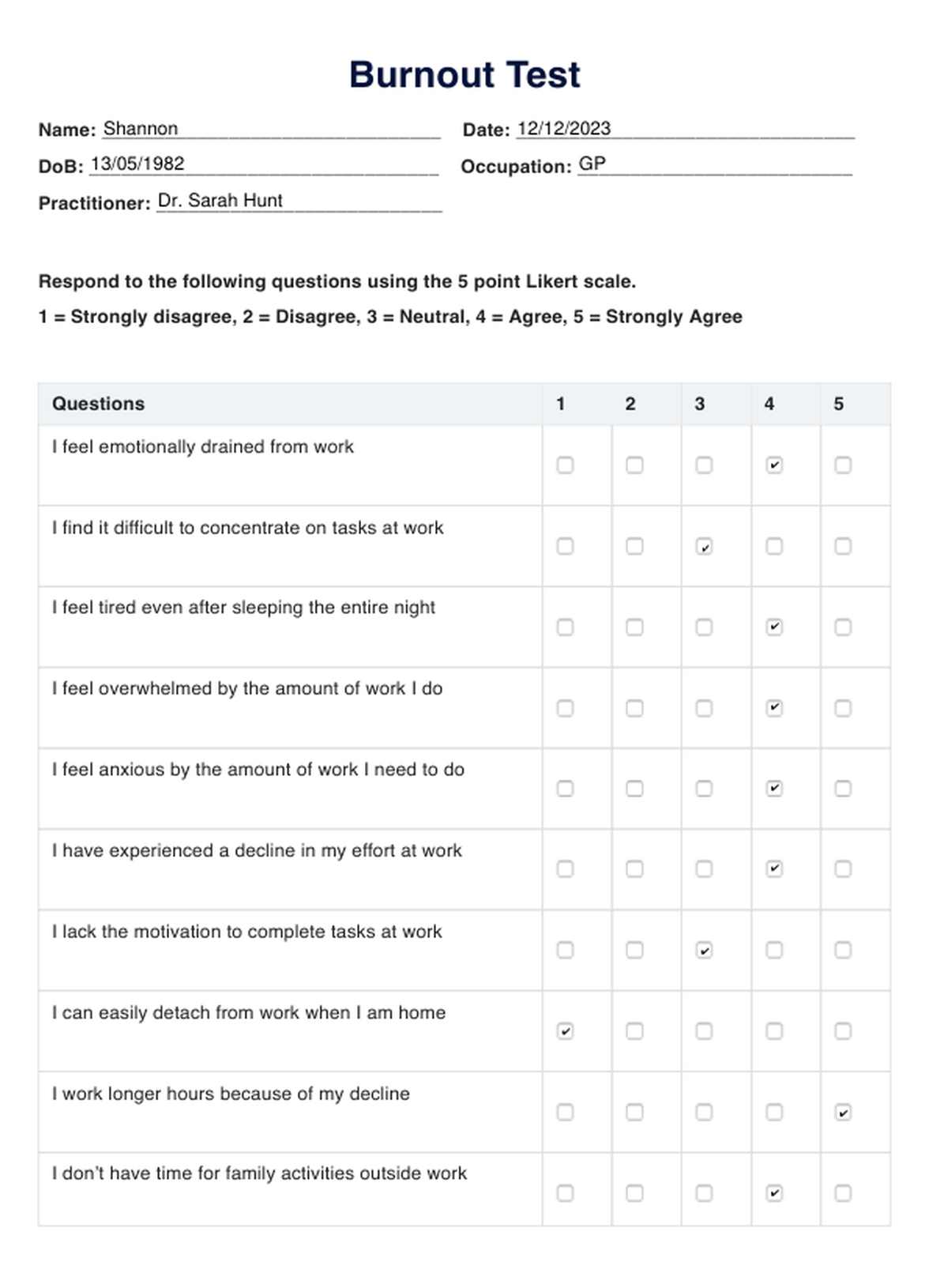Image resolution: width=929 pixels, height=1288 pixels.
Task: Select rating 1 for difficulty concentrating
Action: (565, 546)
